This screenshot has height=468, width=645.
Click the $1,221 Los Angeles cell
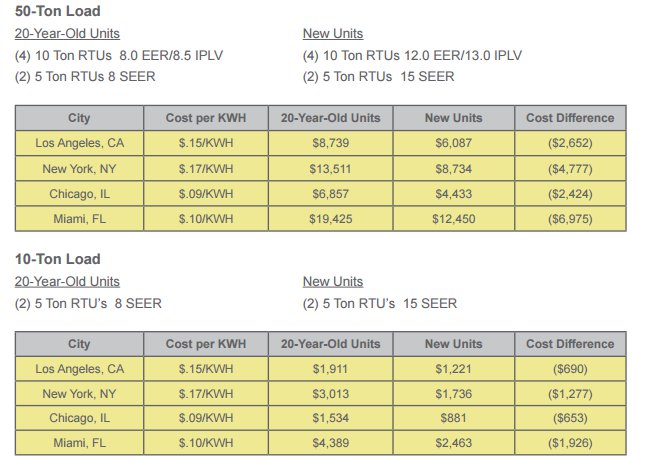453,369
